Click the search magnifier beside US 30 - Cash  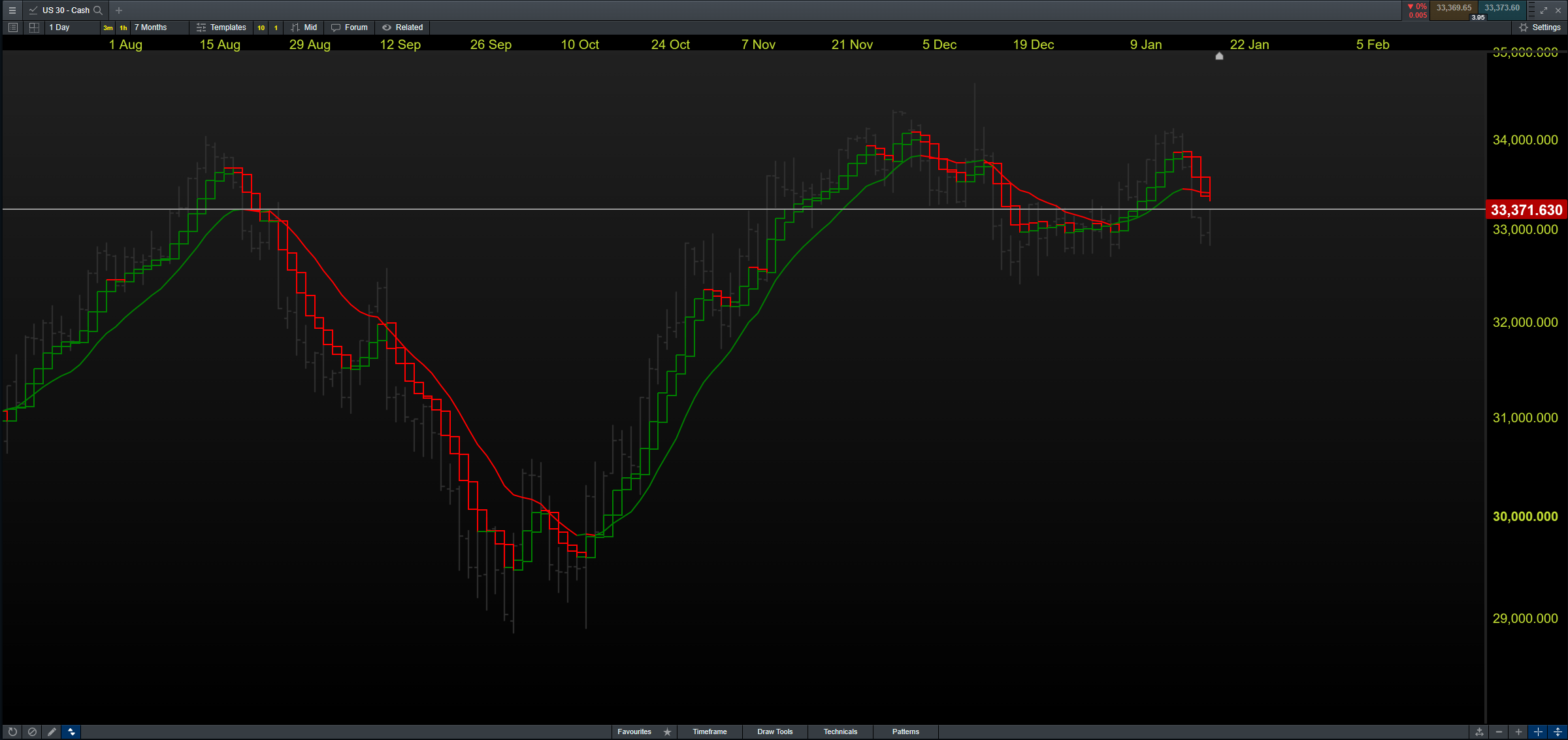click(98, 10)
